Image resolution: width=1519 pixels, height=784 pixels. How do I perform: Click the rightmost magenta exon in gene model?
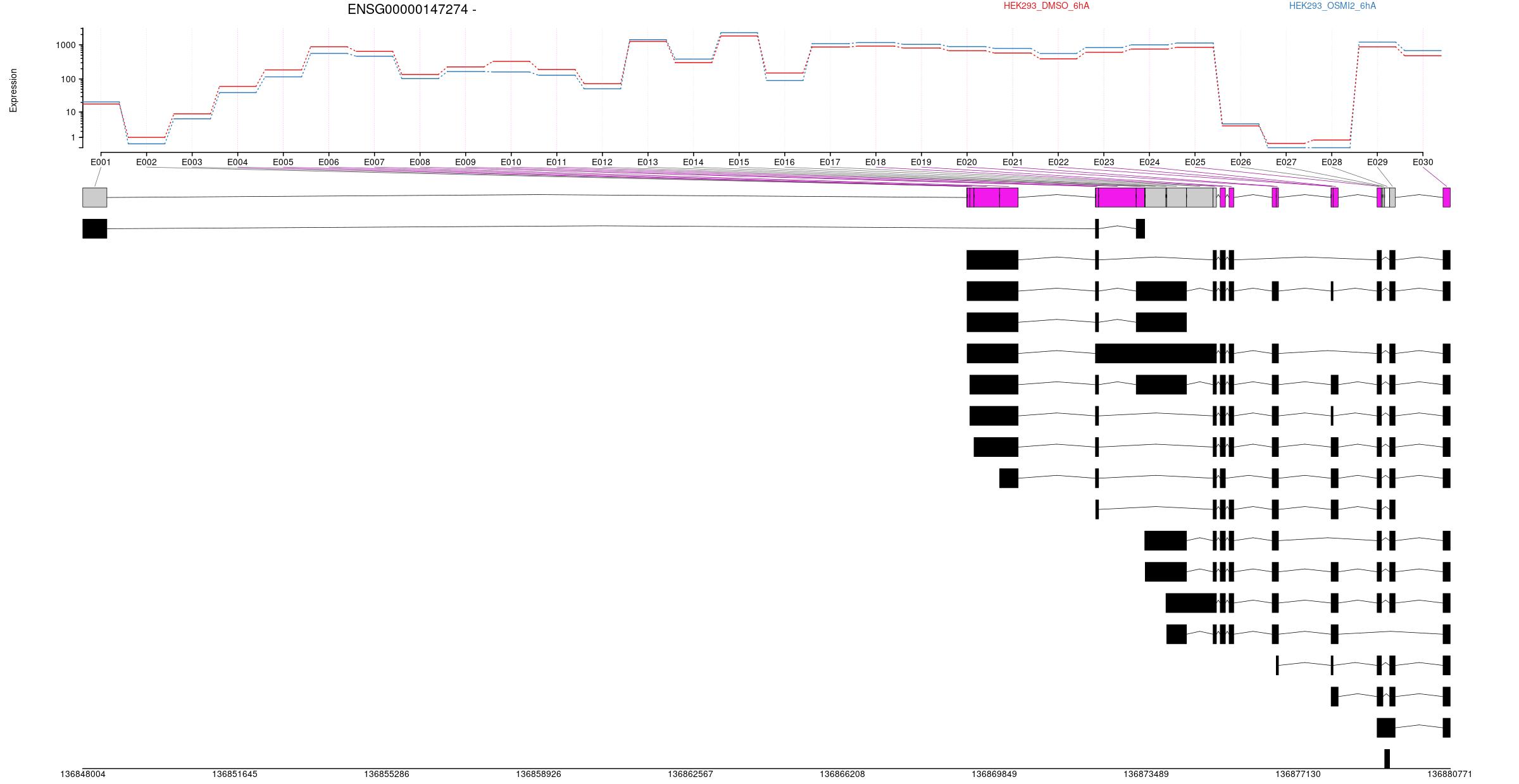pyautogui.click(x=1446, y=197)
